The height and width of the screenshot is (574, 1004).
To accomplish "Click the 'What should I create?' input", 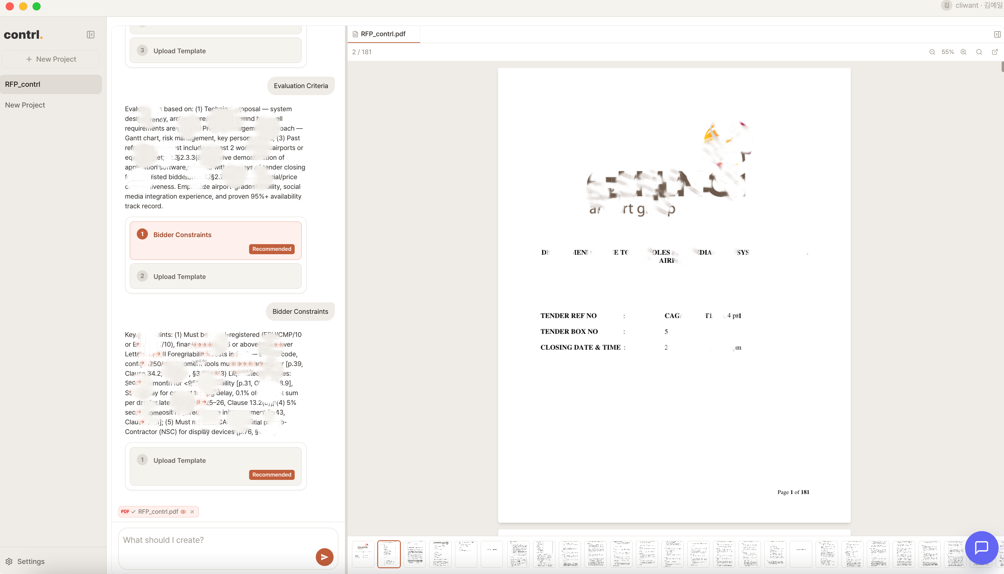I will tap(215, 540).
